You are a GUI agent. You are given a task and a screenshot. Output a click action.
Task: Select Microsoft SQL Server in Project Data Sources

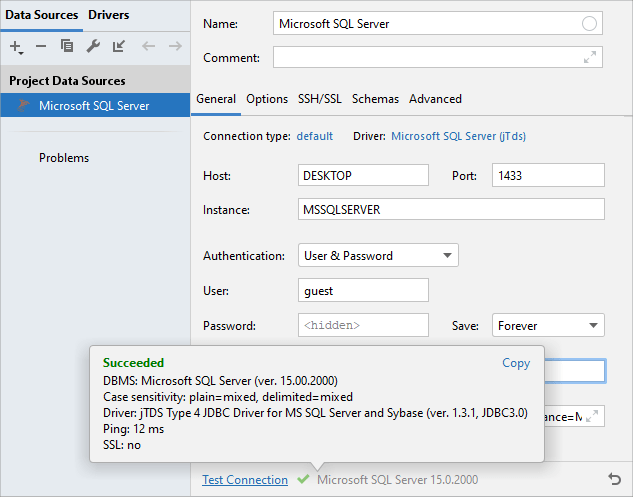coord(94,106)
